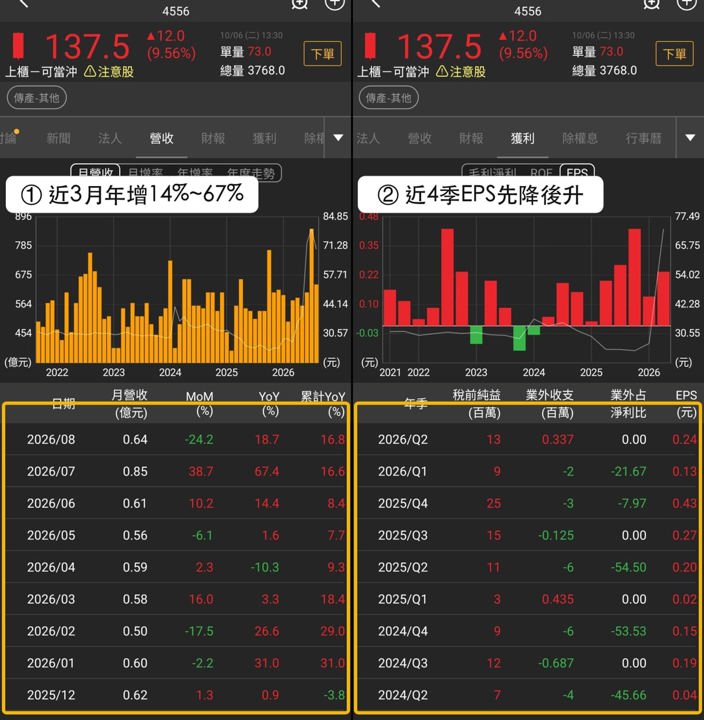Expand the tab list arrow on 營收 screen
Viewport: 704px width, 720px height.
338,138
